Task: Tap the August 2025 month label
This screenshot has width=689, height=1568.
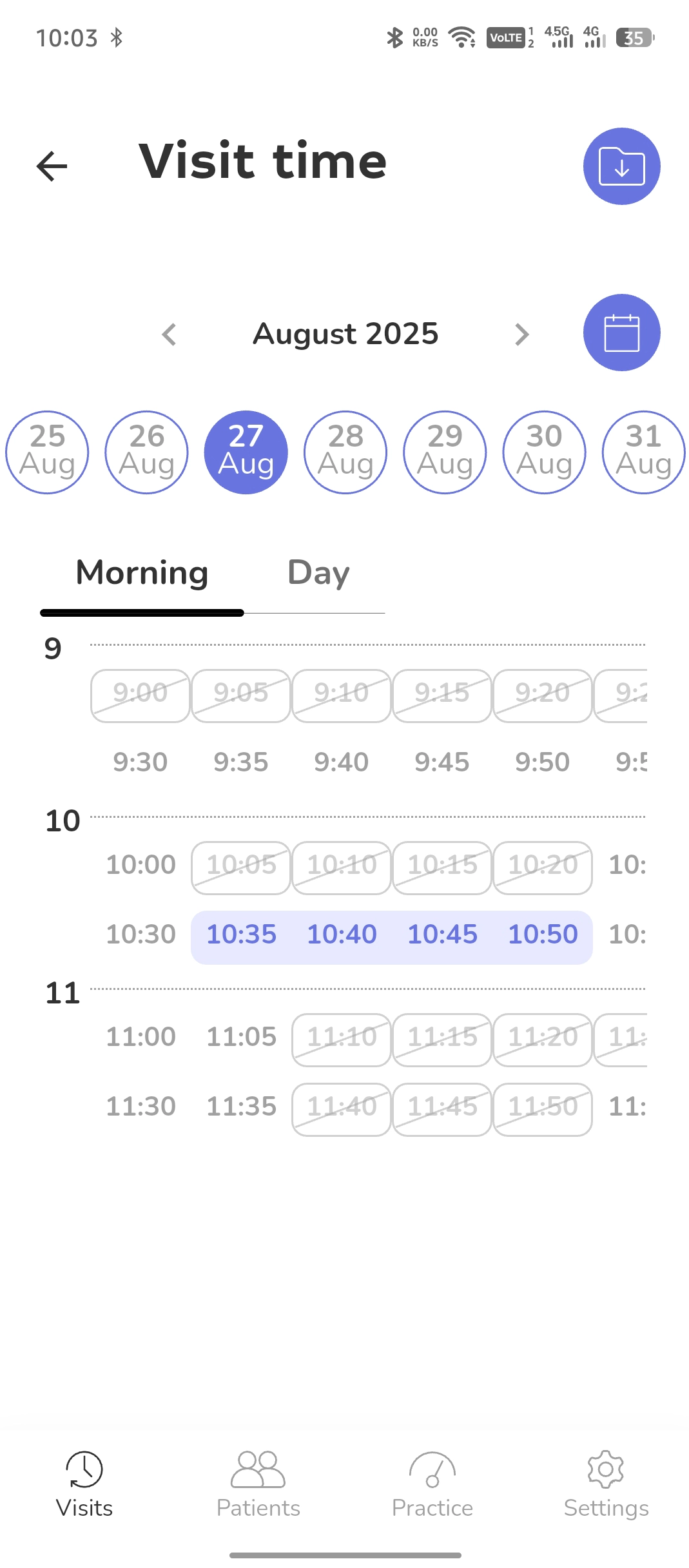Action: 345,334
